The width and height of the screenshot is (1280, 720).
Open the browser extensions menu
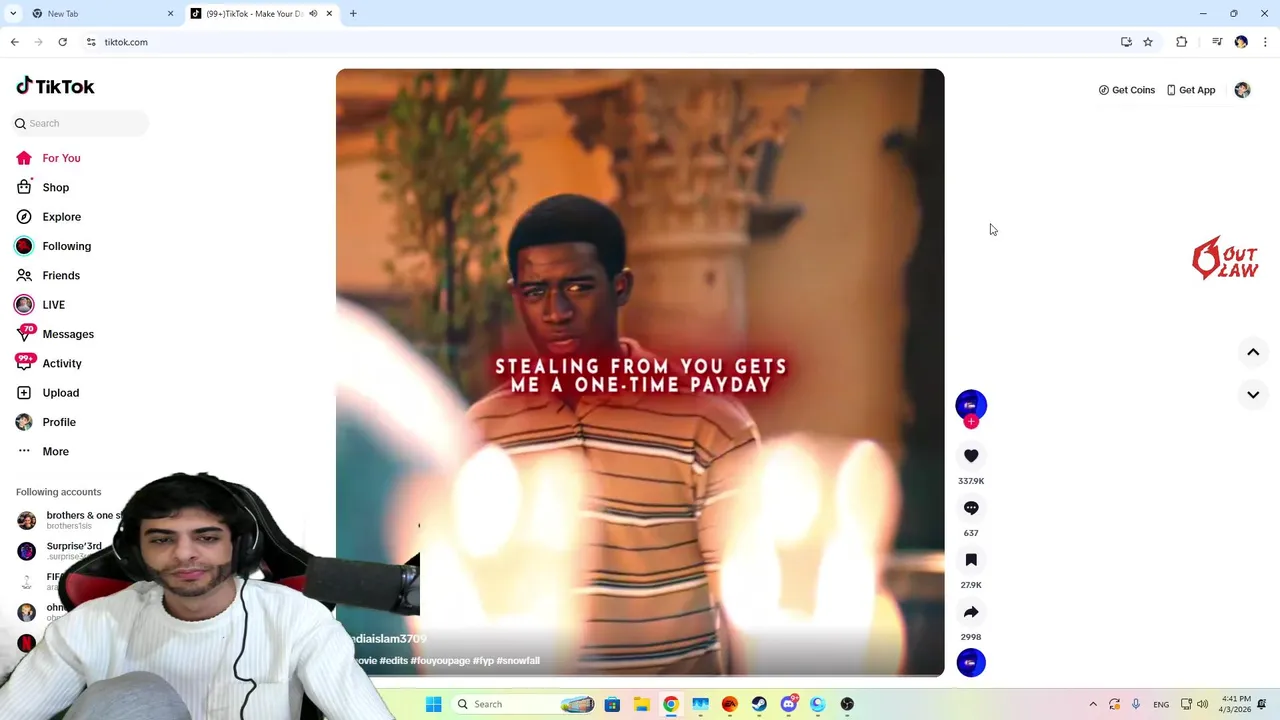(x=1181, y=42)
